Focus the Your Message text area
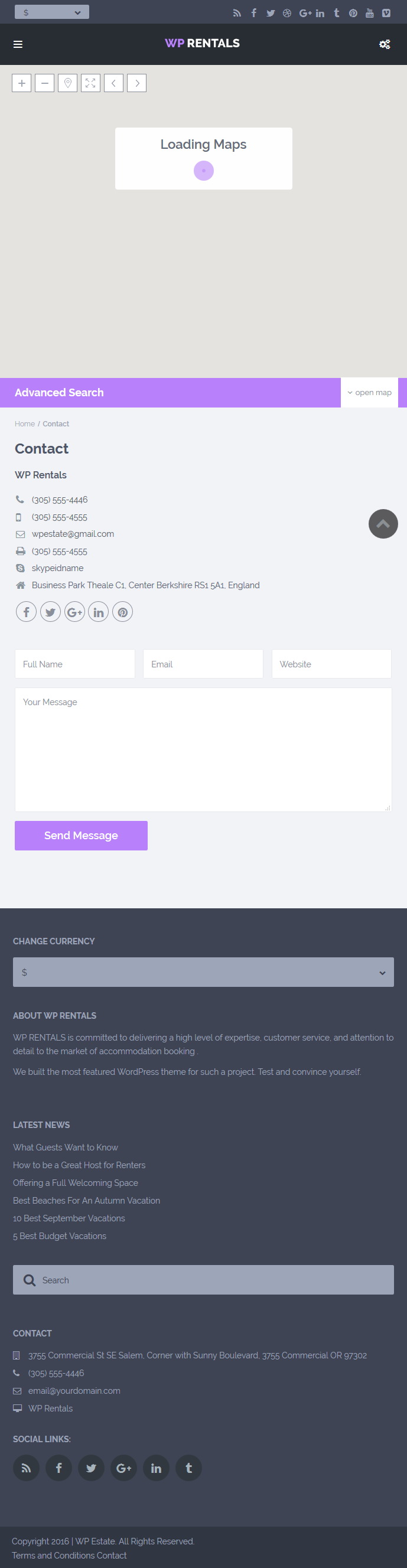Screen dimensions: 407x1568 [203, 749]
